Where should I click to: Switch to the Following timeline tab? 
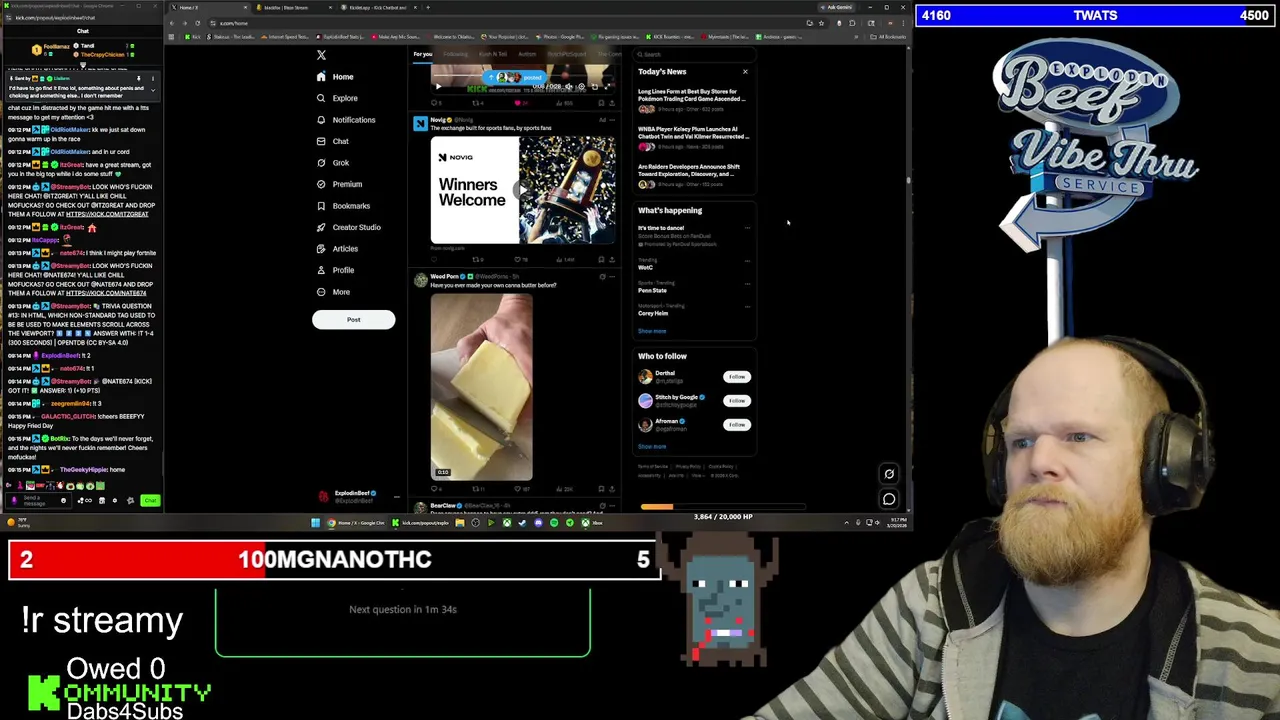click(456, 54)
